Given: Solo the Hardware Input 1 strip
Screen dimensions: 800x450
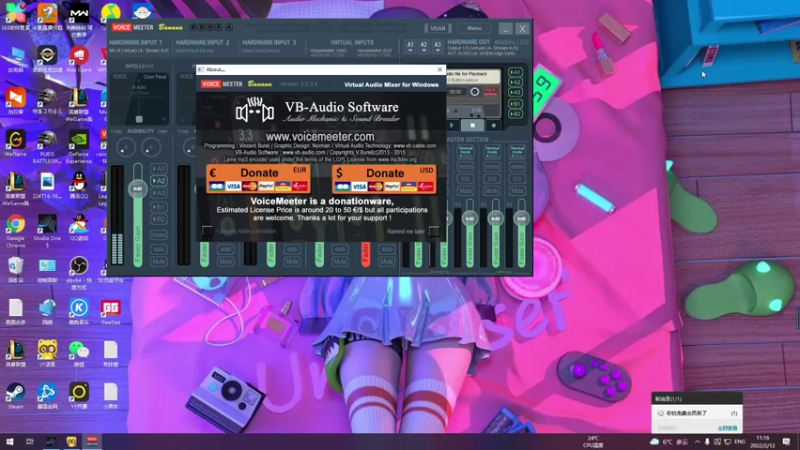Looking at the screenshot, I should click(x=159, y=249).
